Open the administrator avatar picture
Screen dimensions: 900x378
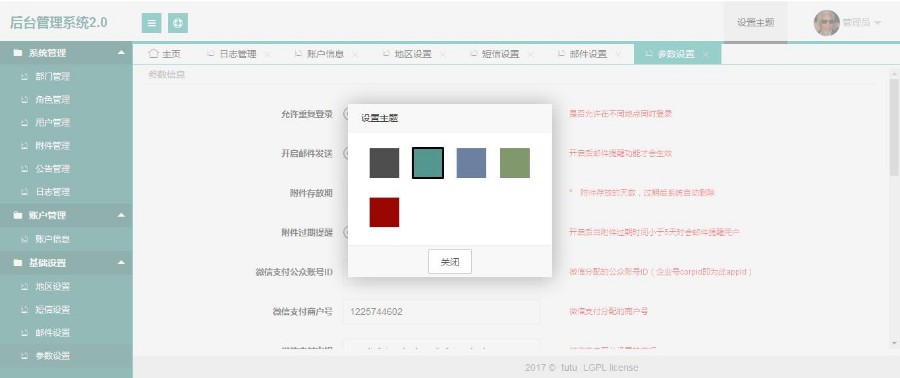click(827, 23)
